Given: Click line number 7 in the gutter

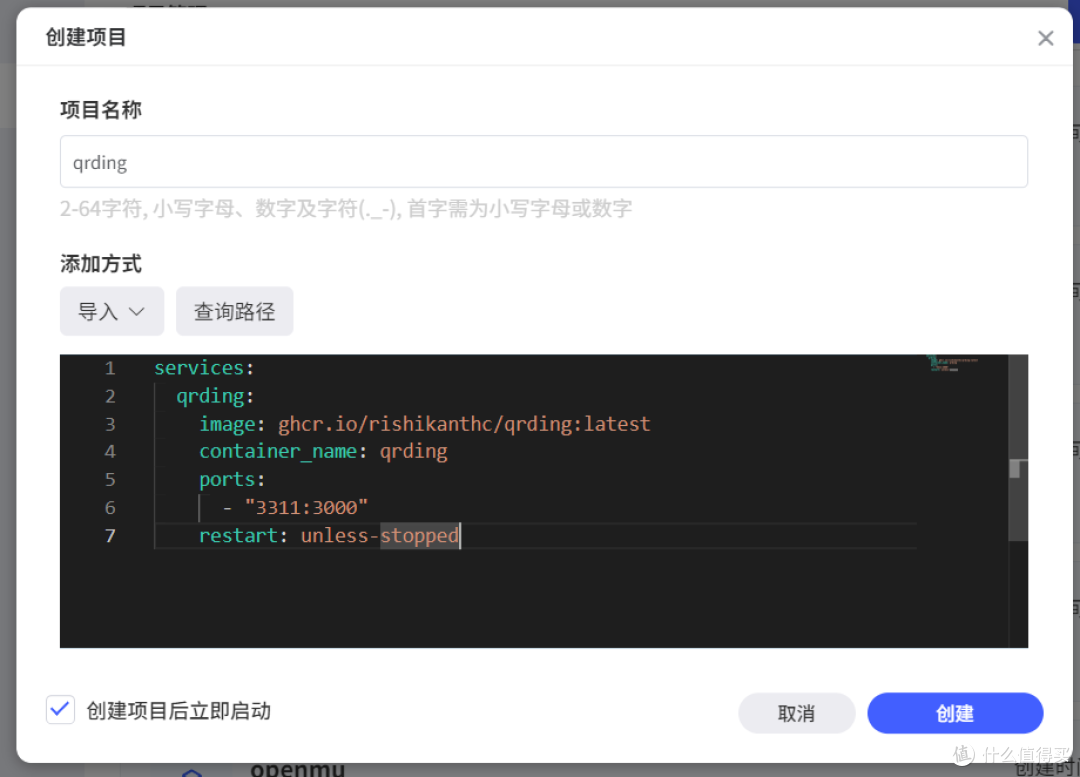Looking at the screenshot, I should [110, 535].
